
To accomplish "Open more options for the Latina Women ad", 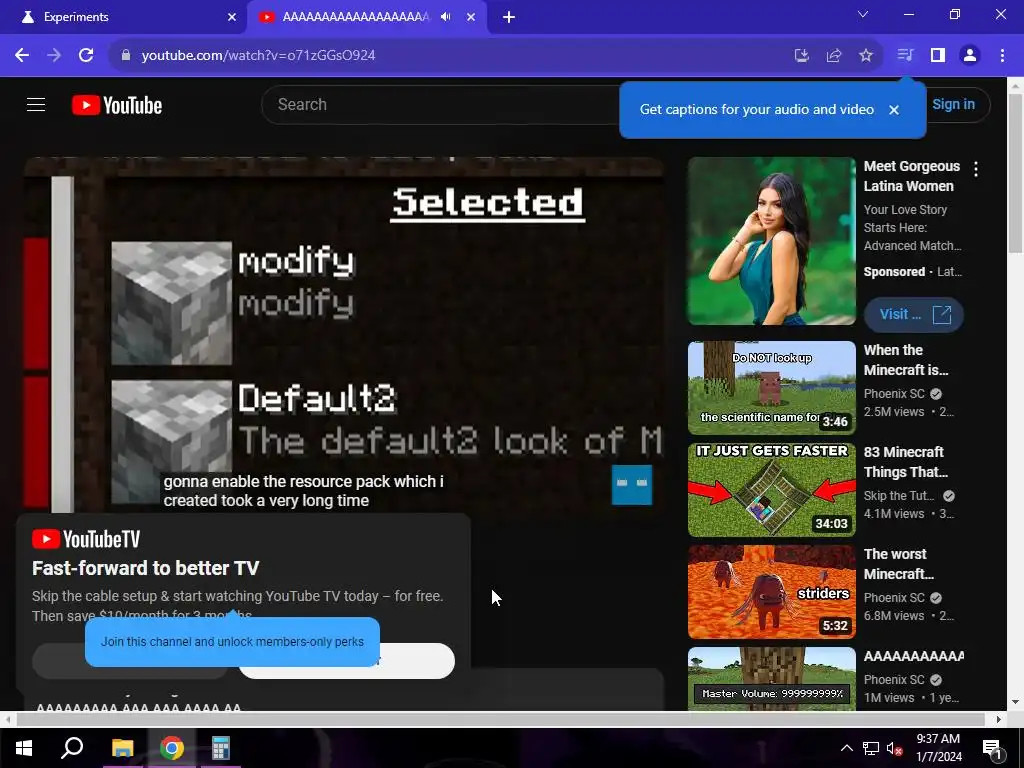I will 976,169.
